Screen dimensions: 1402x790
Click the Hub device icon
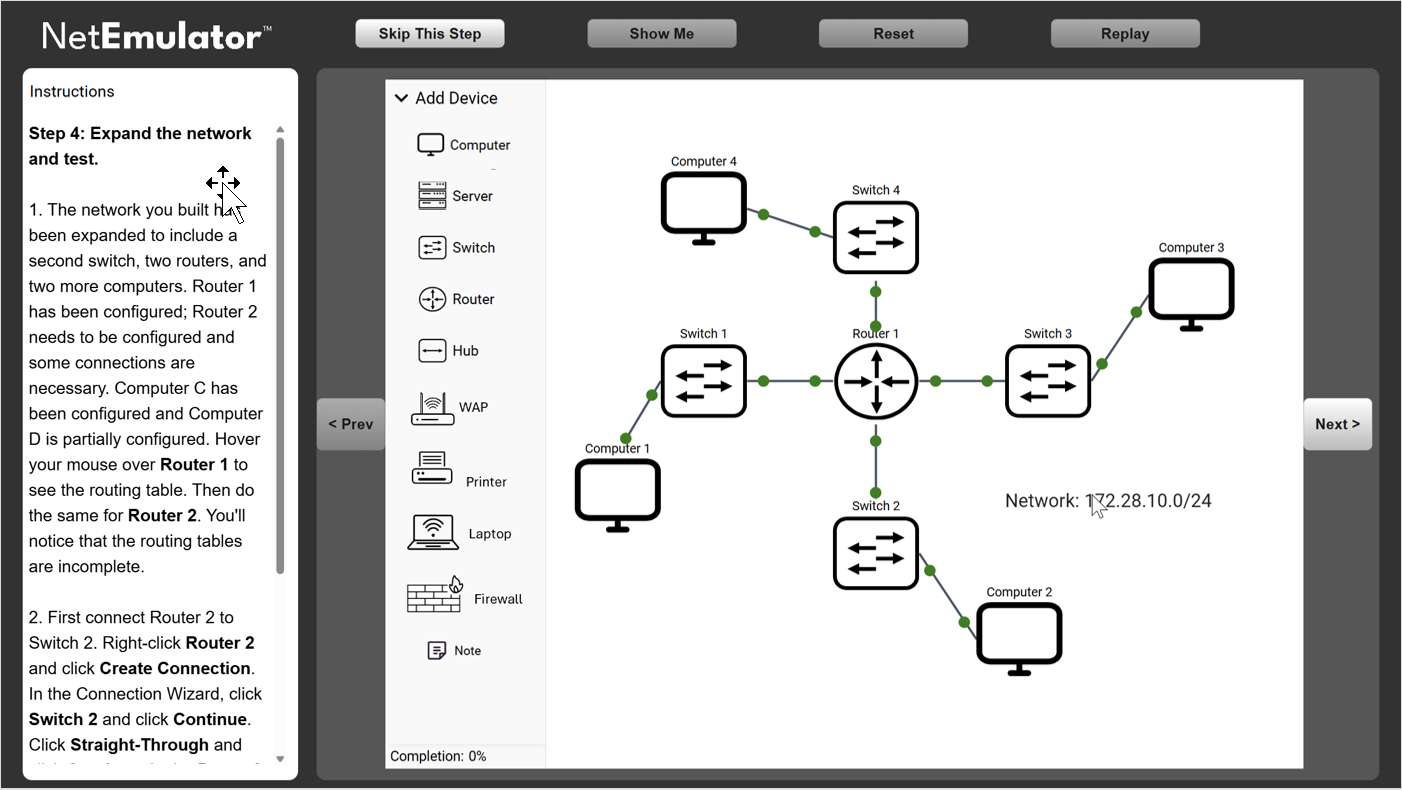432,351
